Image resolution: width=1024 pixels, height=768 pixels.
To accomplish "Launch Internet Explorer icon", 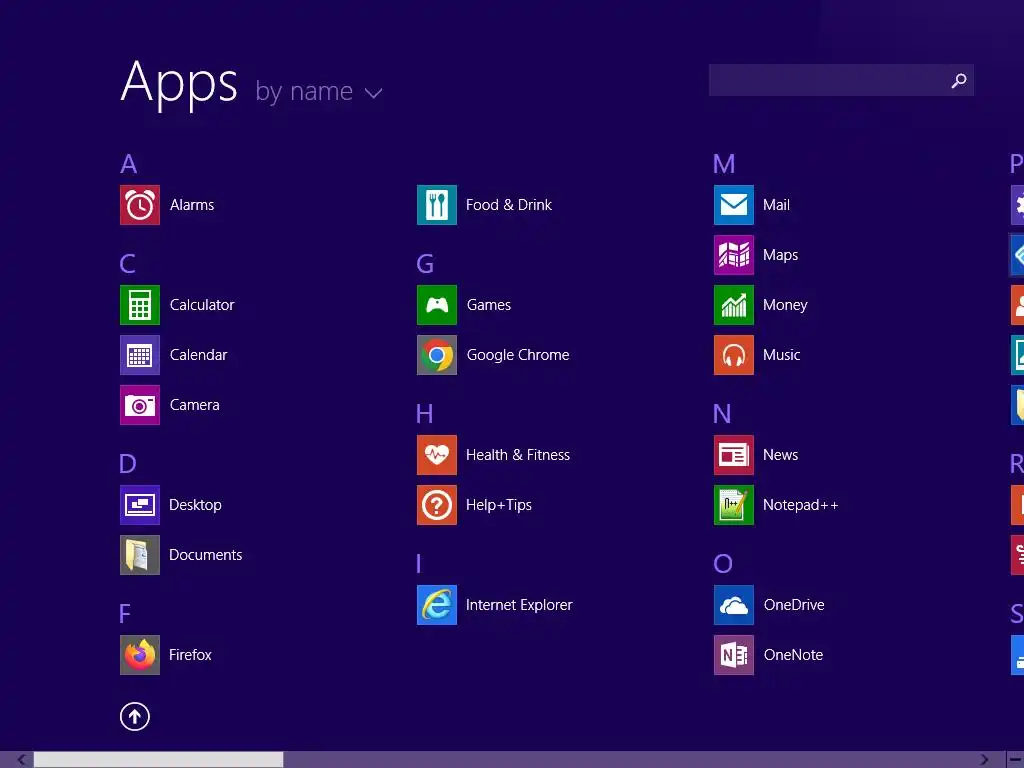I will pyautogui.click(x=437, y=605).
